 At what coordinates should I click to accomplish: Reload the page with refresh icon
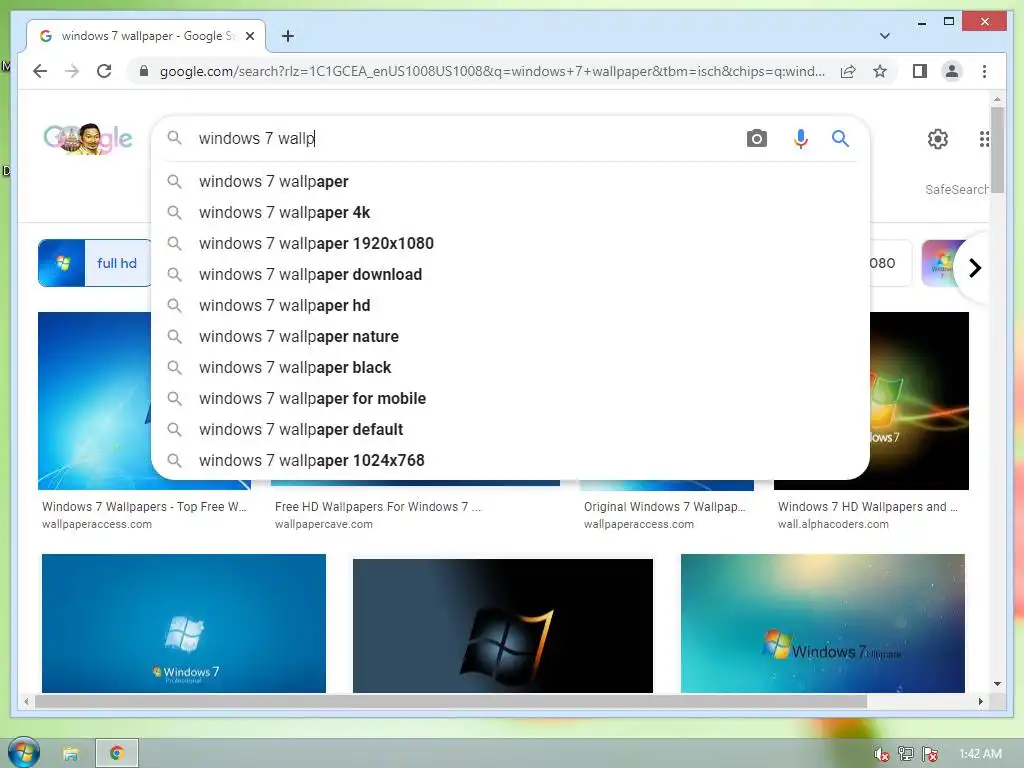pos(104,71)
